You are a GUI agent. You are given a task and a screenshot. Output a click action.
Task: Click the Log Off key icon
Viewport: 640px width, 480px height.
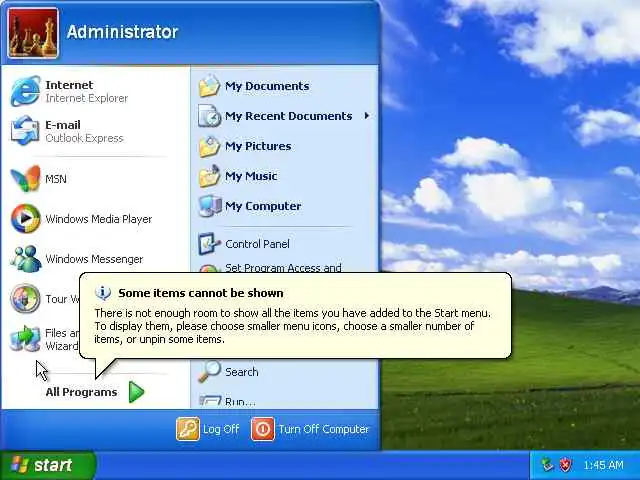[x=188, y=429]
